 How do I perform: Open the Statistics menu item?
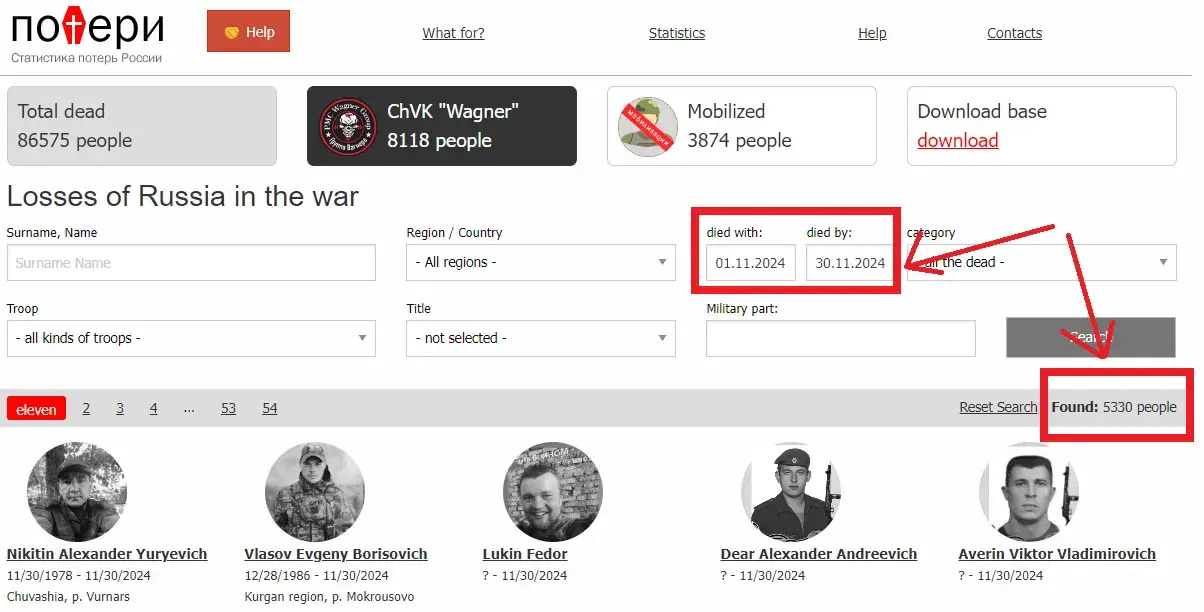click(x=677, y=33)
